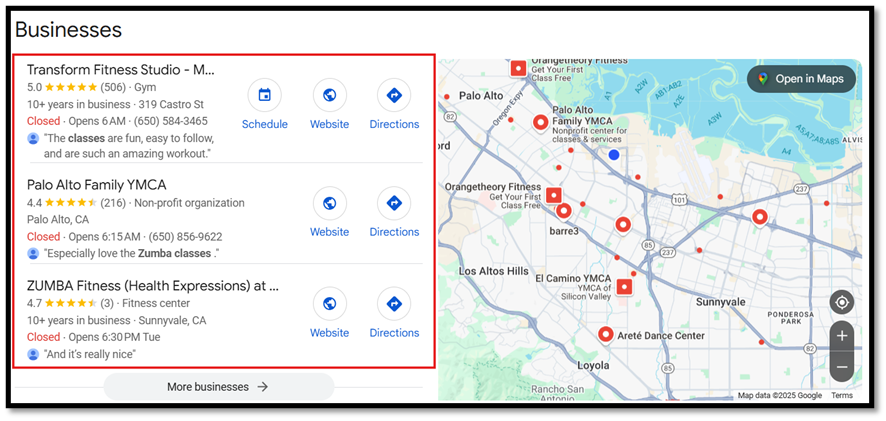Open ZUMBA Fitness (Health Expressions) listing title

[x=153, y=286]
